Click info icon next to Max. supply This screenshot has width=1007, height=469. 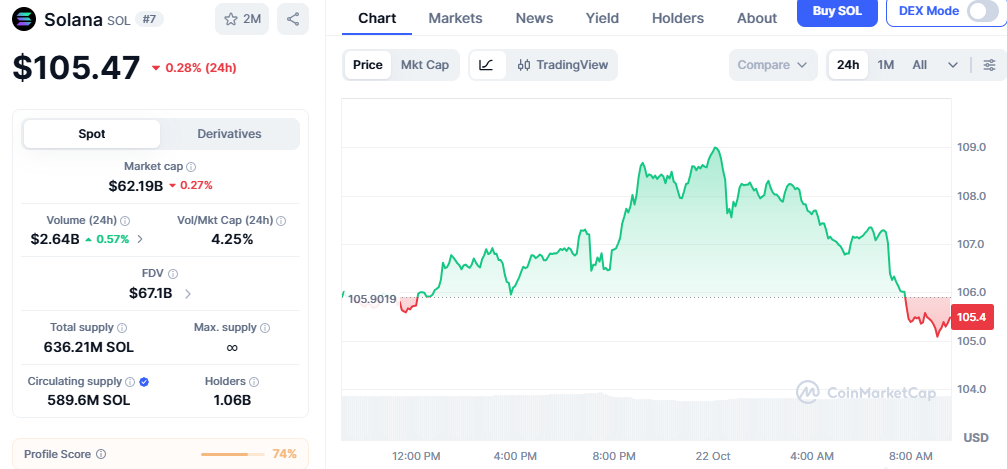pos(265,328)
